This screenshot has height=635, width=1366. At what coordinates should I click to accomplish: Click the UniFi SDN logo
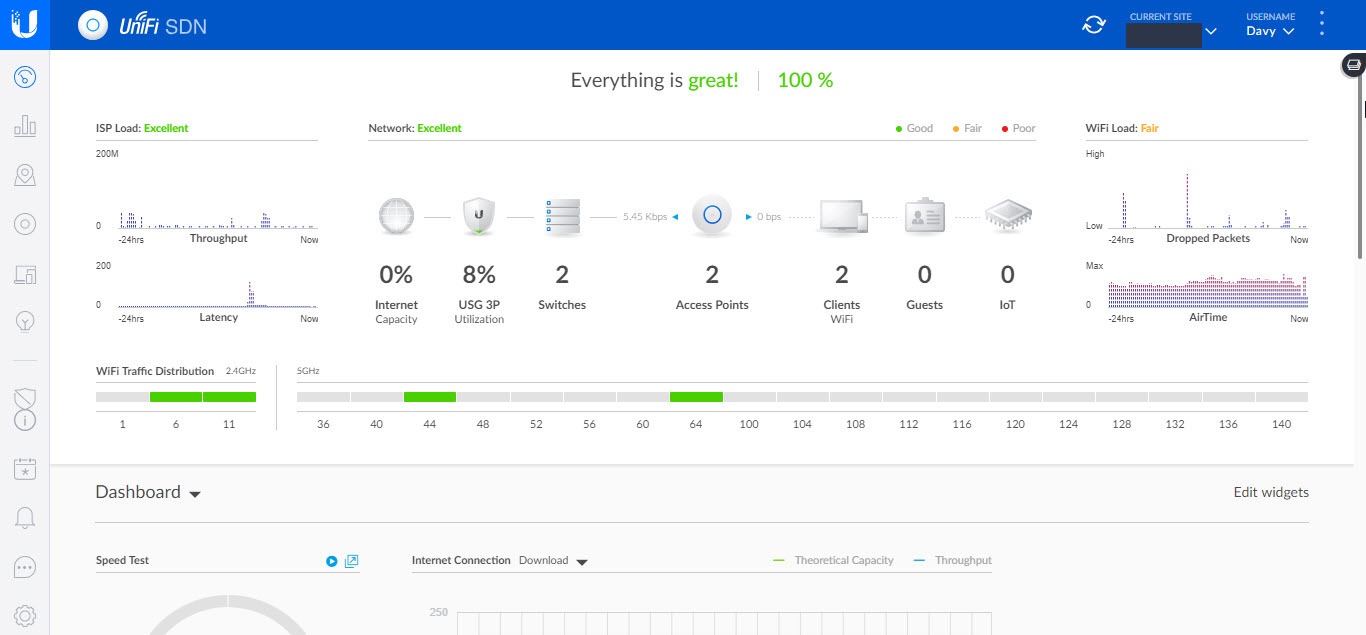click(x=143, y=25)
